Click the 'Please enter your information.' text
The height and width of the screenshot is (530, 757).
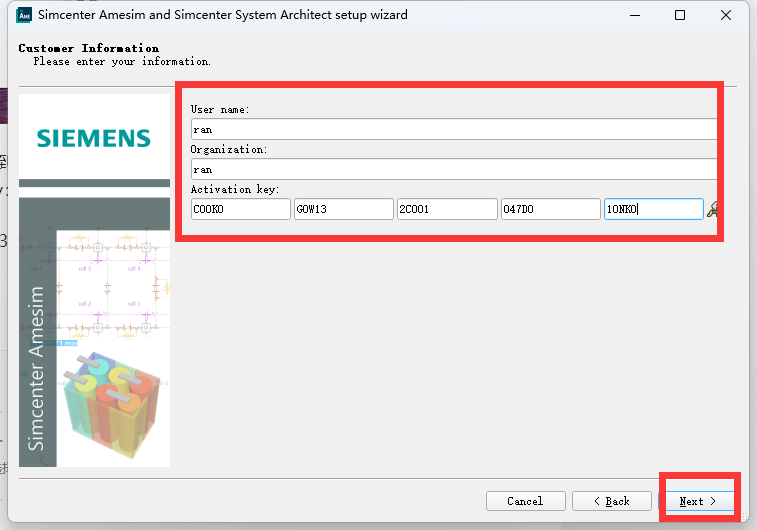[x=122, y=61]
